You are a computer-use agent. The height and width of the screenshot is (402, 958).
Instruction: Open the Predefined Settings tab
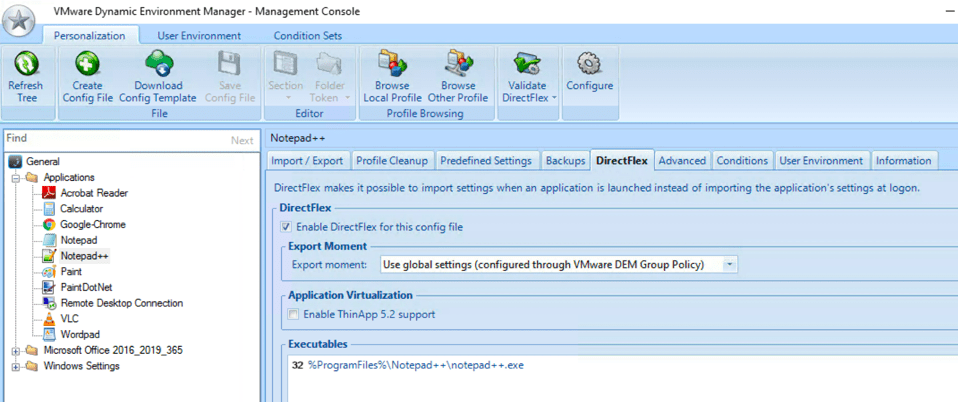(x=485, y=161)
